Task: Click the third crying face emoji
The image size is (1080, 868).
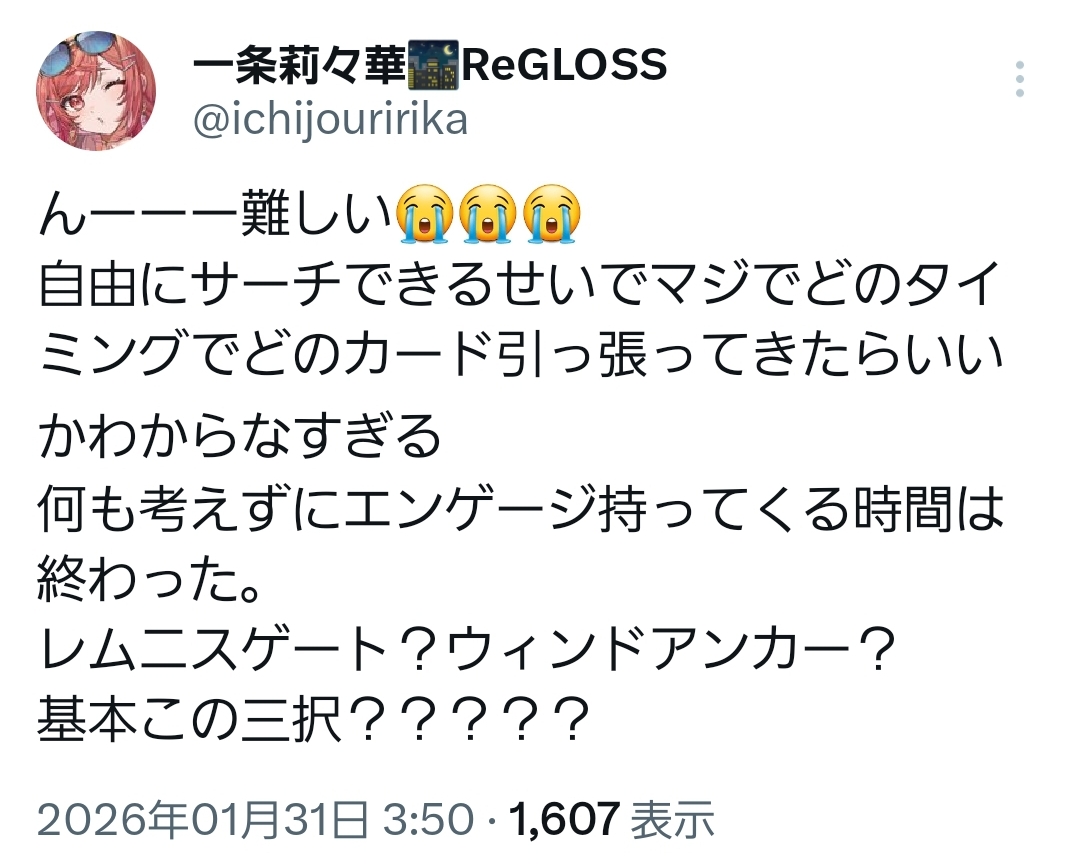Action: pyautogui.click(x=551, y=214)
